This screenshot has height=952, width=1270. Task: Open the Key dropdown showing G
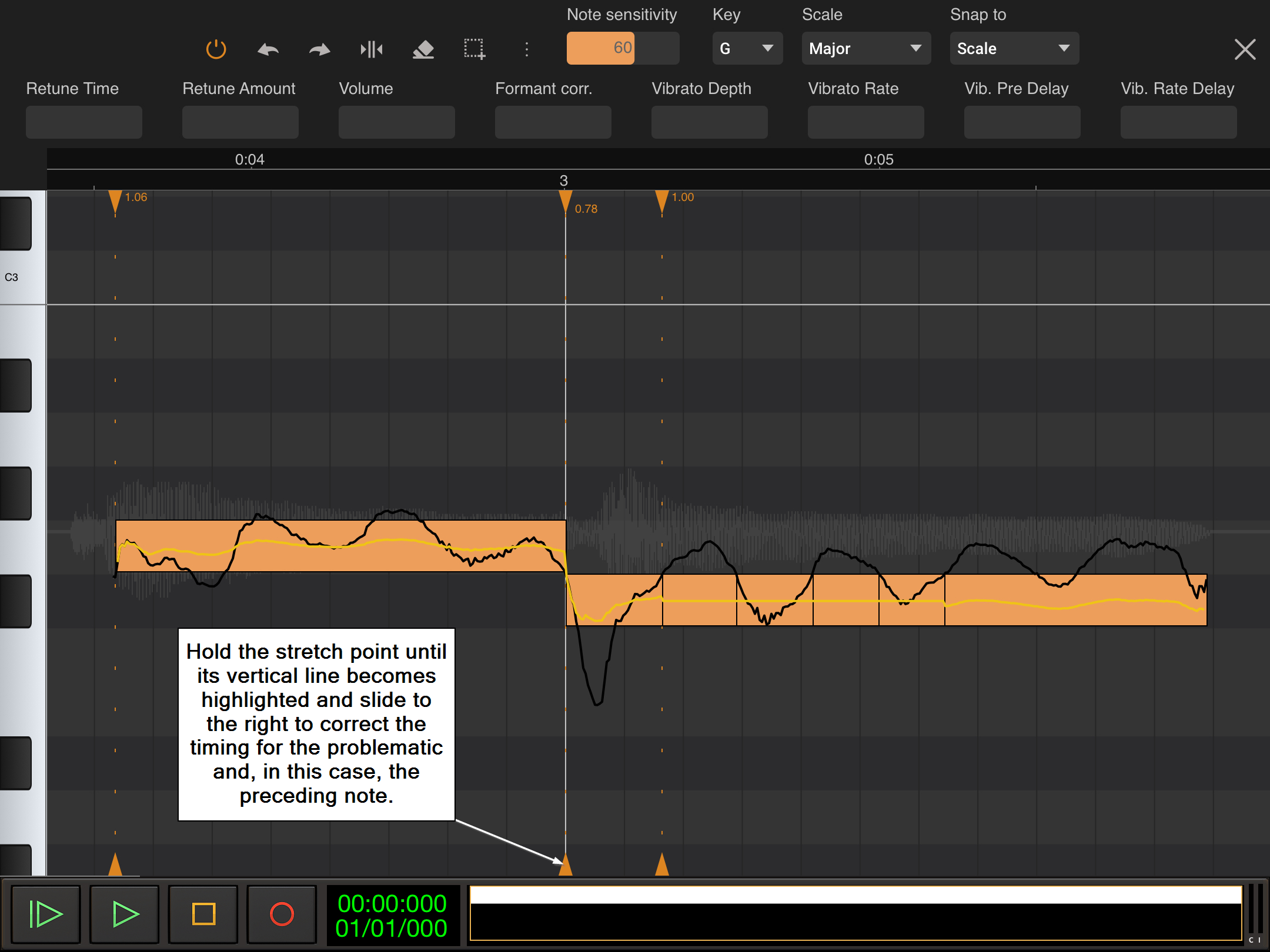point(747,49)
